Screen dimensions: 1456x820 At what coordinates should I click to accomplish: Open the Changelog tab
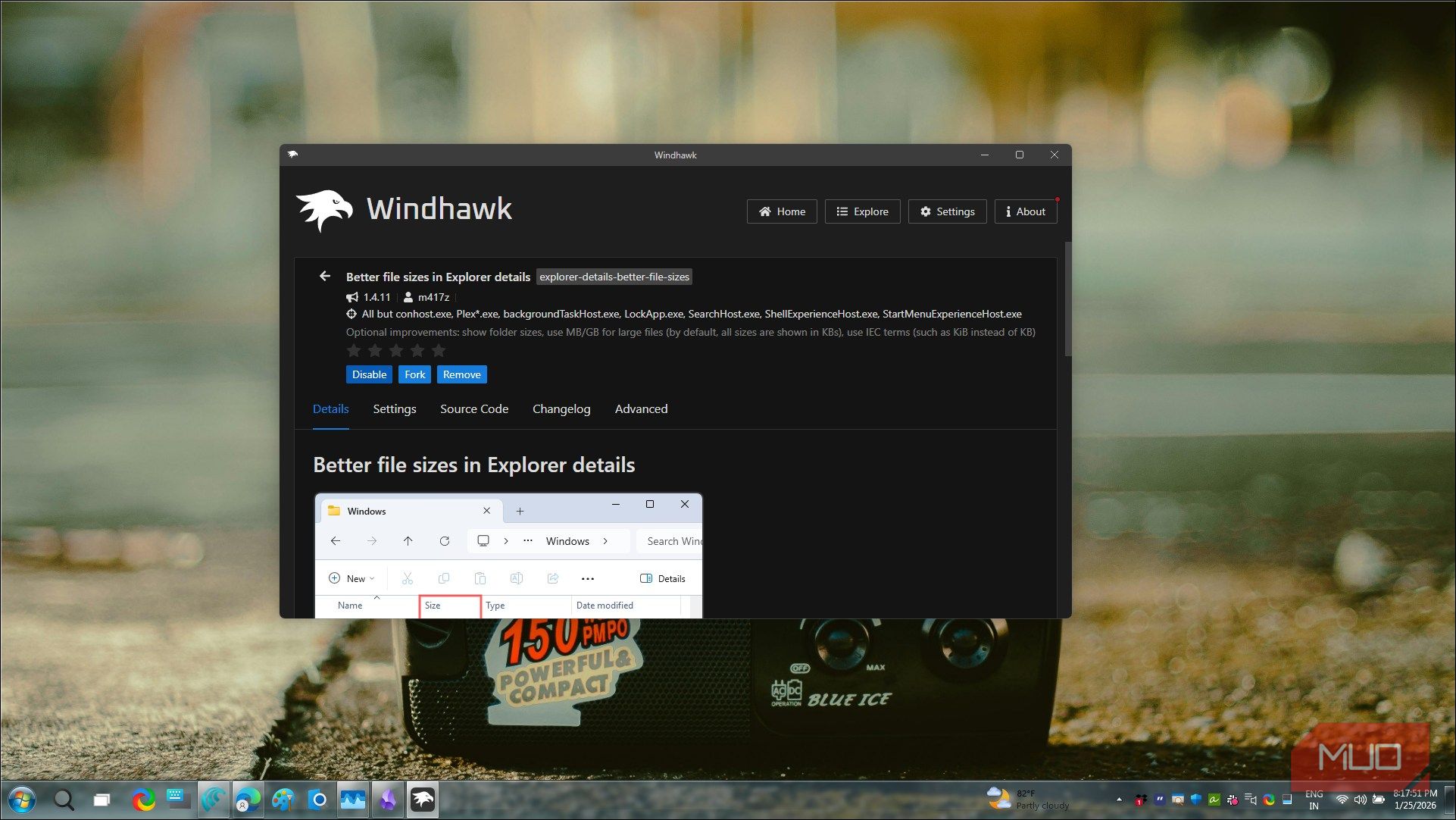tap(561, 409)
